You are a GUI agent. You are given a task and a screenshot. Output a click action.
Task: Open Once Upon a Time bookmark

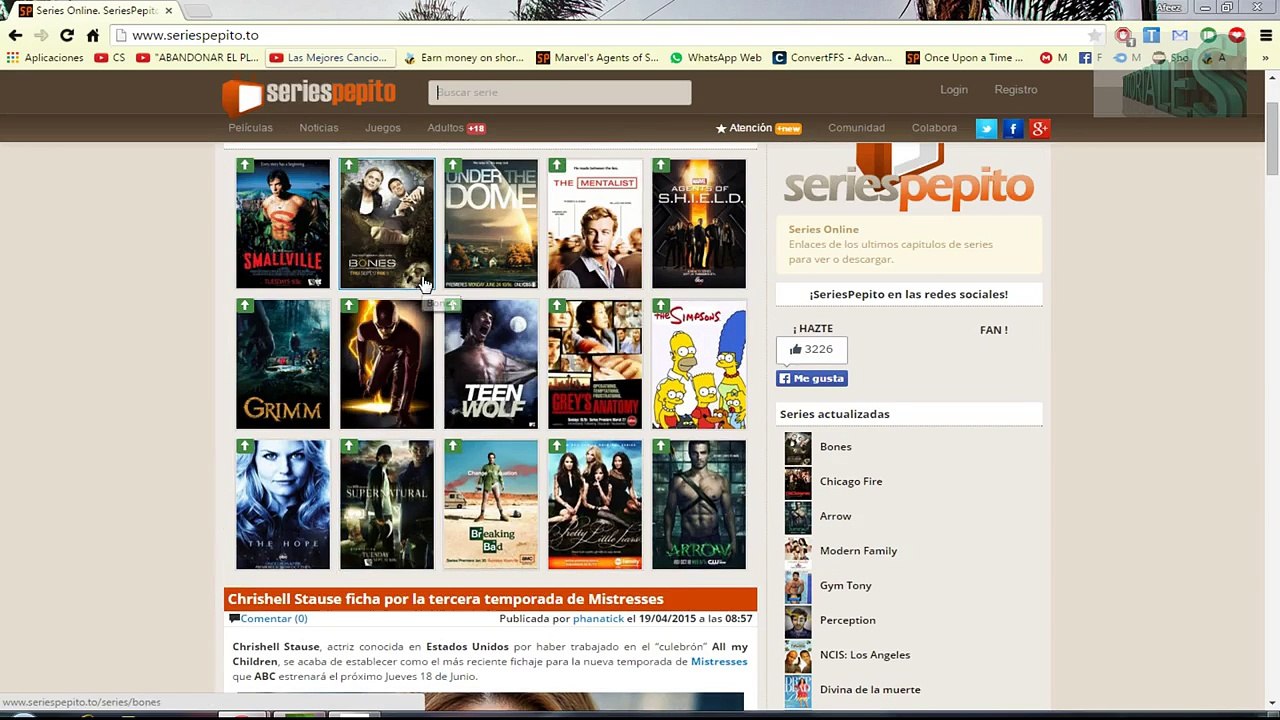(965, 58)
